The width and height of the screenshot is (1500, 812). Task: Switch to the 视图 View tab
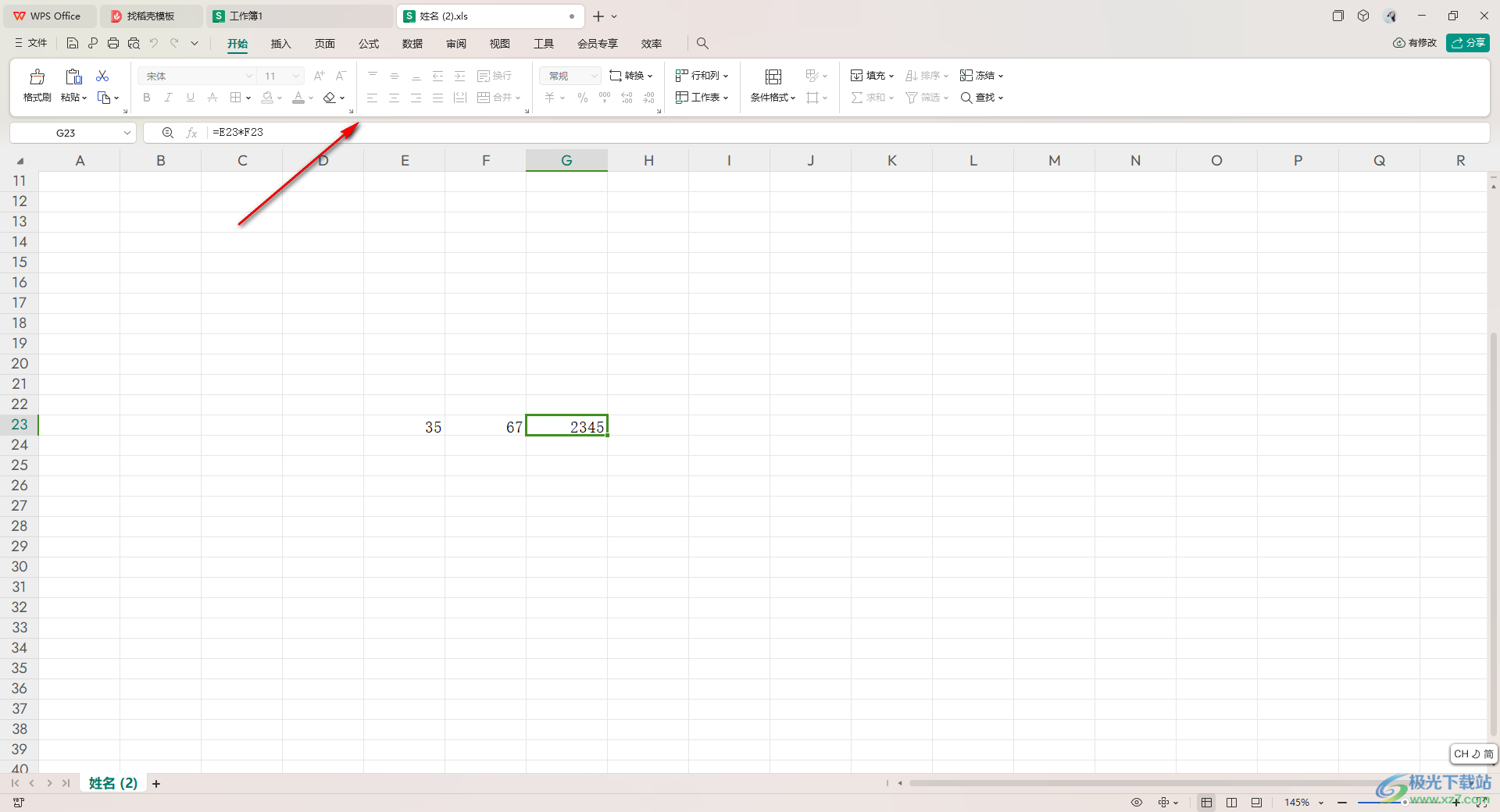(x=499, y=44)
